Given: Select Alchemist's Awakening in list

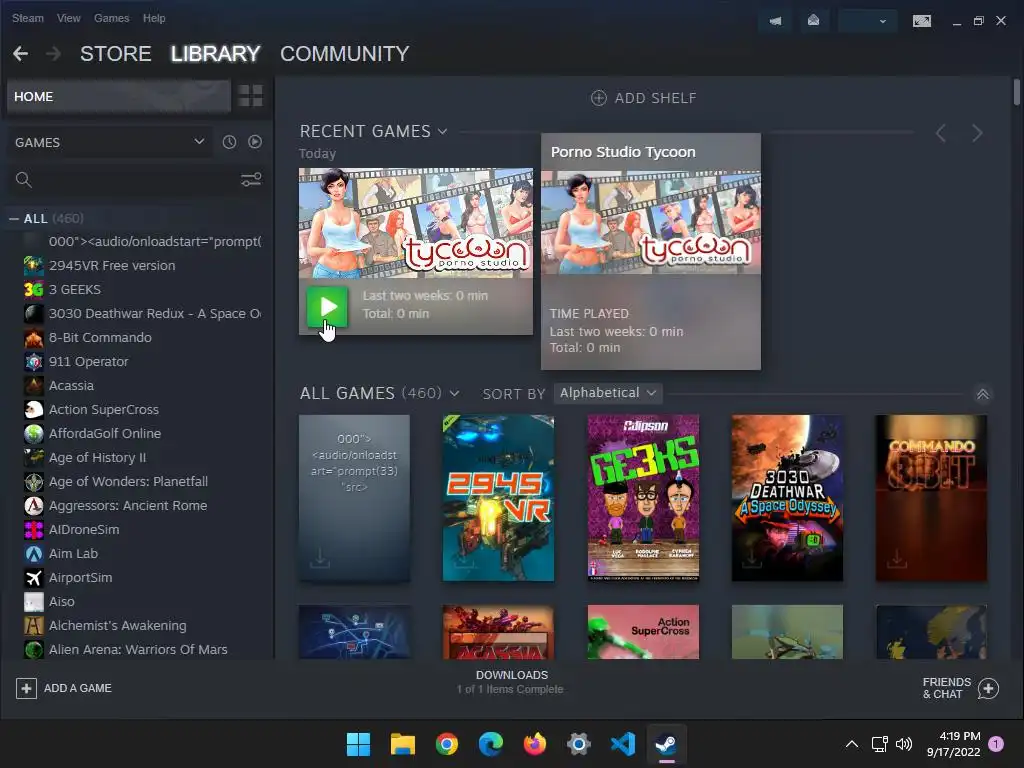Looking at the screenshot, I should coord(118,625).
